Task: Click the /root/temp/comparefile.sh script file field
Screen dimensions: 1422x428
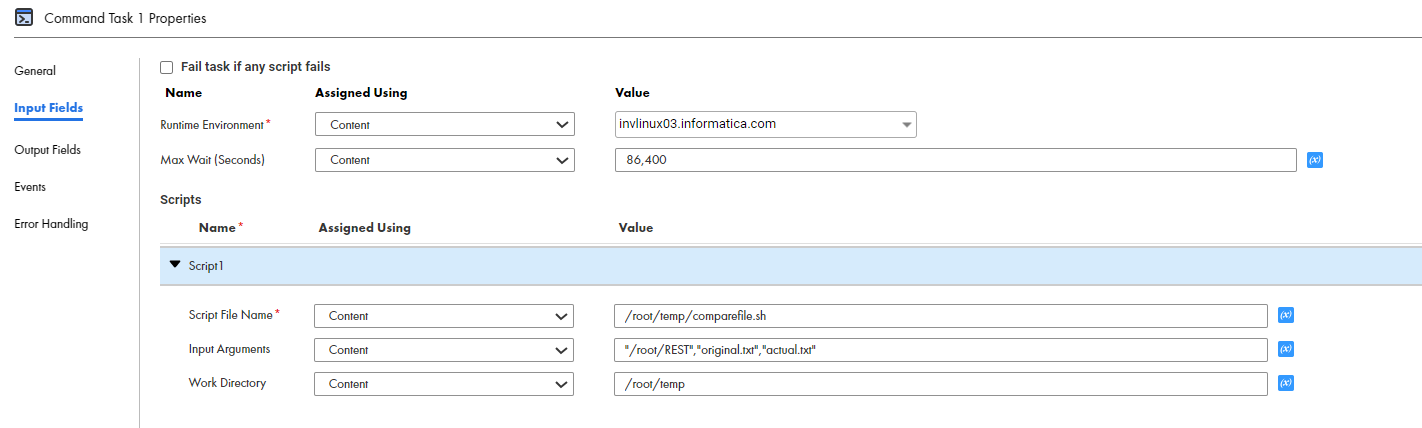Action: tap(941, 316)
